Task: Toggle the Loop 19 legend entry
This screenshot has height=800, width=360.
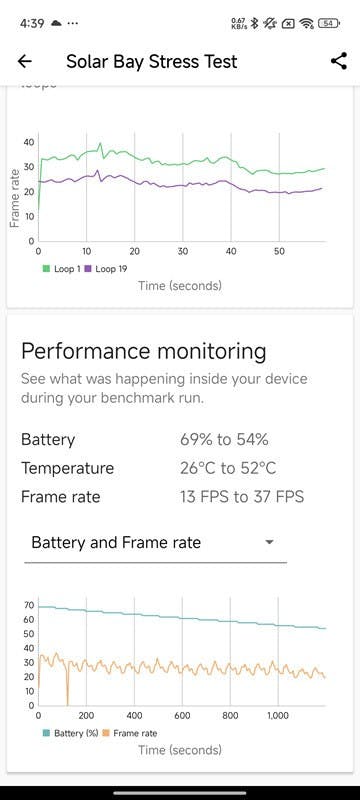Action: tap(106, 269)
